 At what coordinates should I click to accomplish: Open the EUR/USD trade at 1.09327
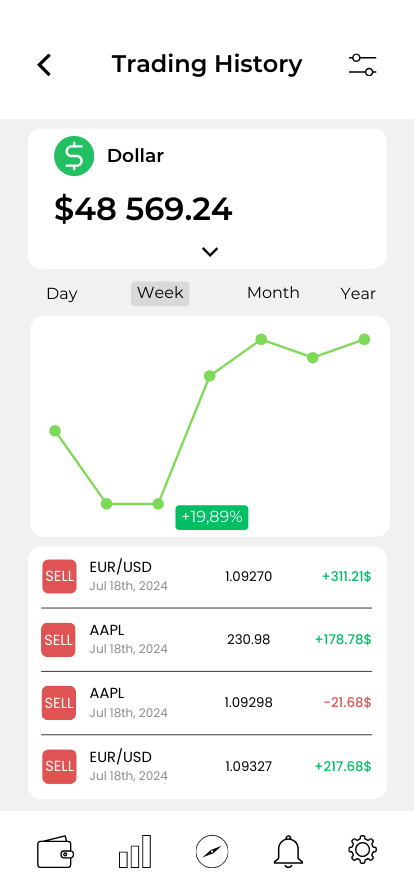click(x=206, y=766)
